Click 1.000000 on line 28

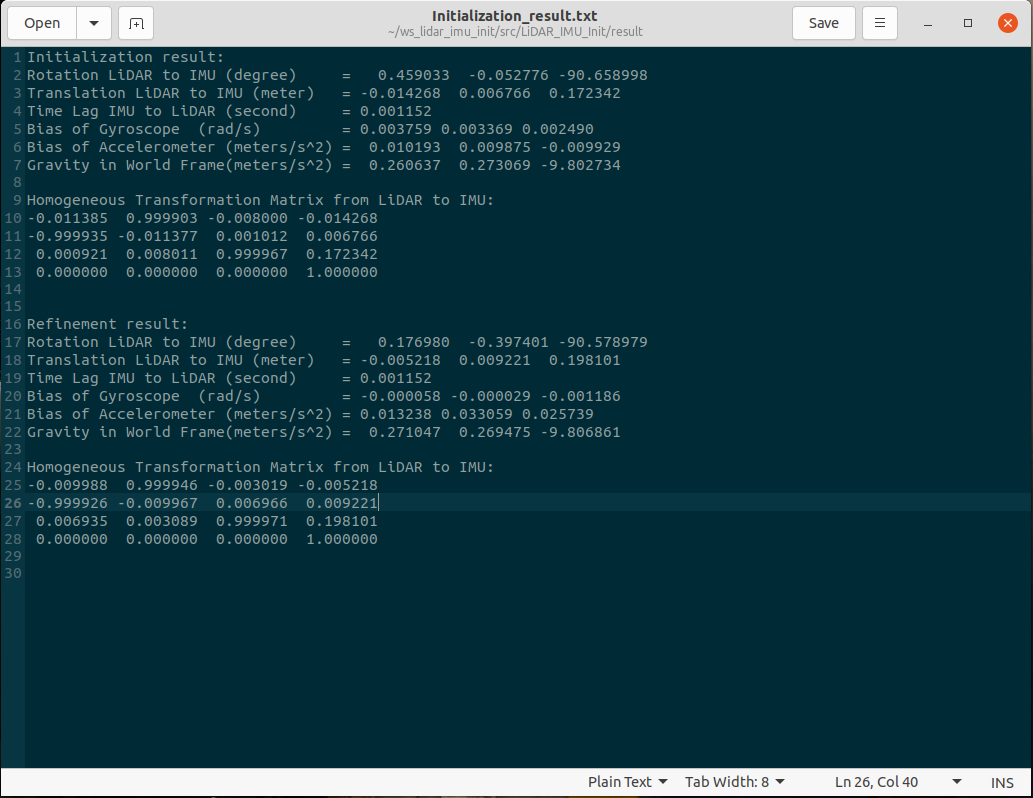coord(342,539)
